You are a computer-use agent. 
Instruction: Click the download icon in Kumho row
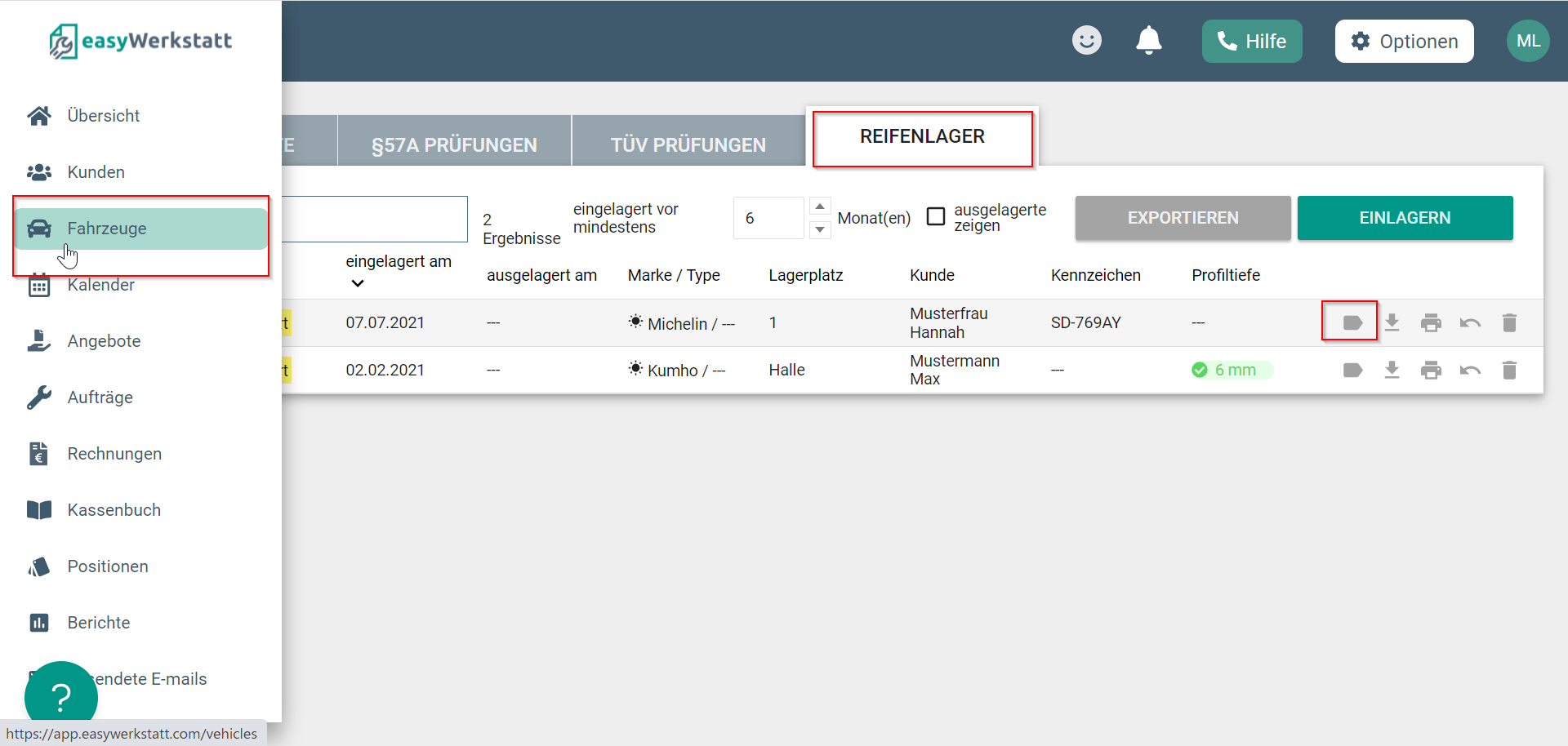tap(1392, 371)
